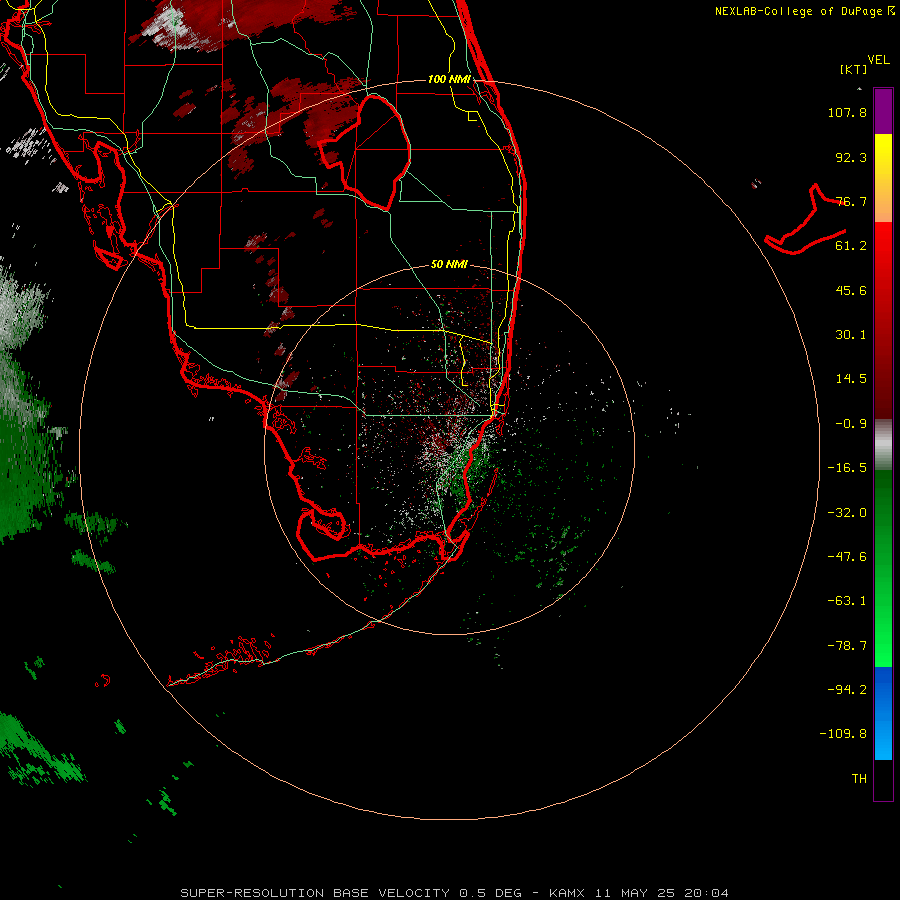Viewport: 900px width, 900px height.
Task: Click the TH threshold label
Action: (x=859, y=779)
